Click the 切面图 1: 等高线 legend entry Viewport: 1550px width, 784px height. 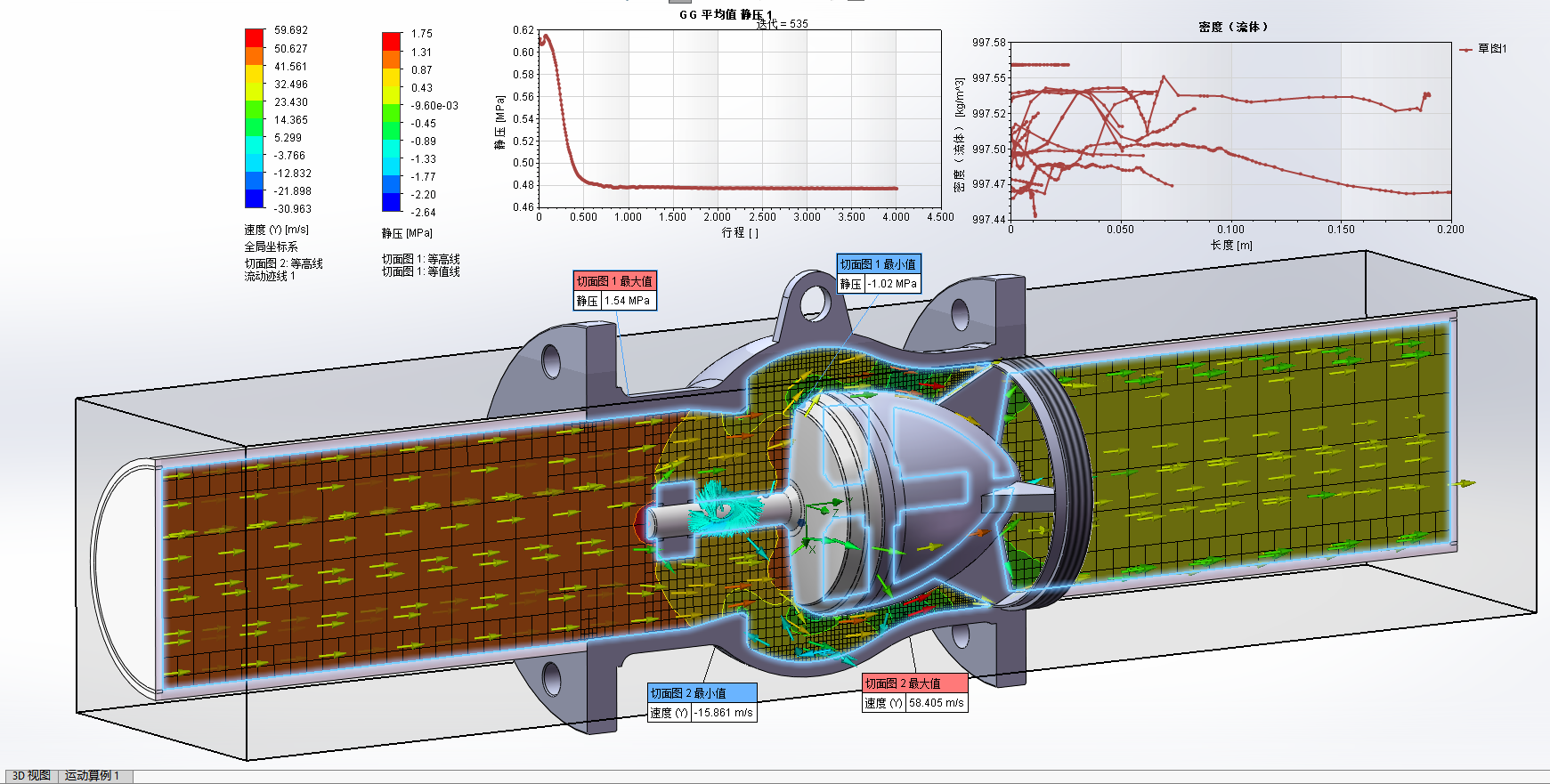click(x=421, y=259)
